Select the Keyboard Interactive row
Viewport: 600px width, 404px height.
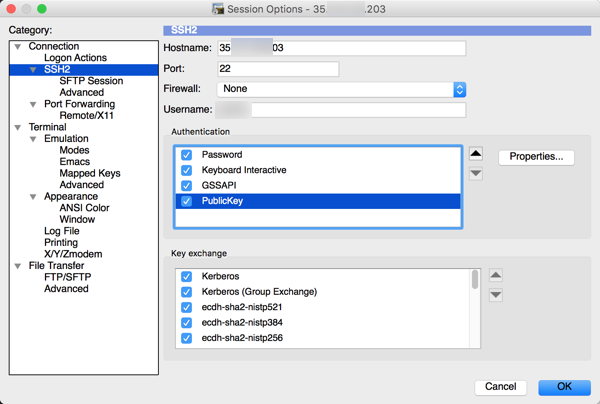point(318,170)
